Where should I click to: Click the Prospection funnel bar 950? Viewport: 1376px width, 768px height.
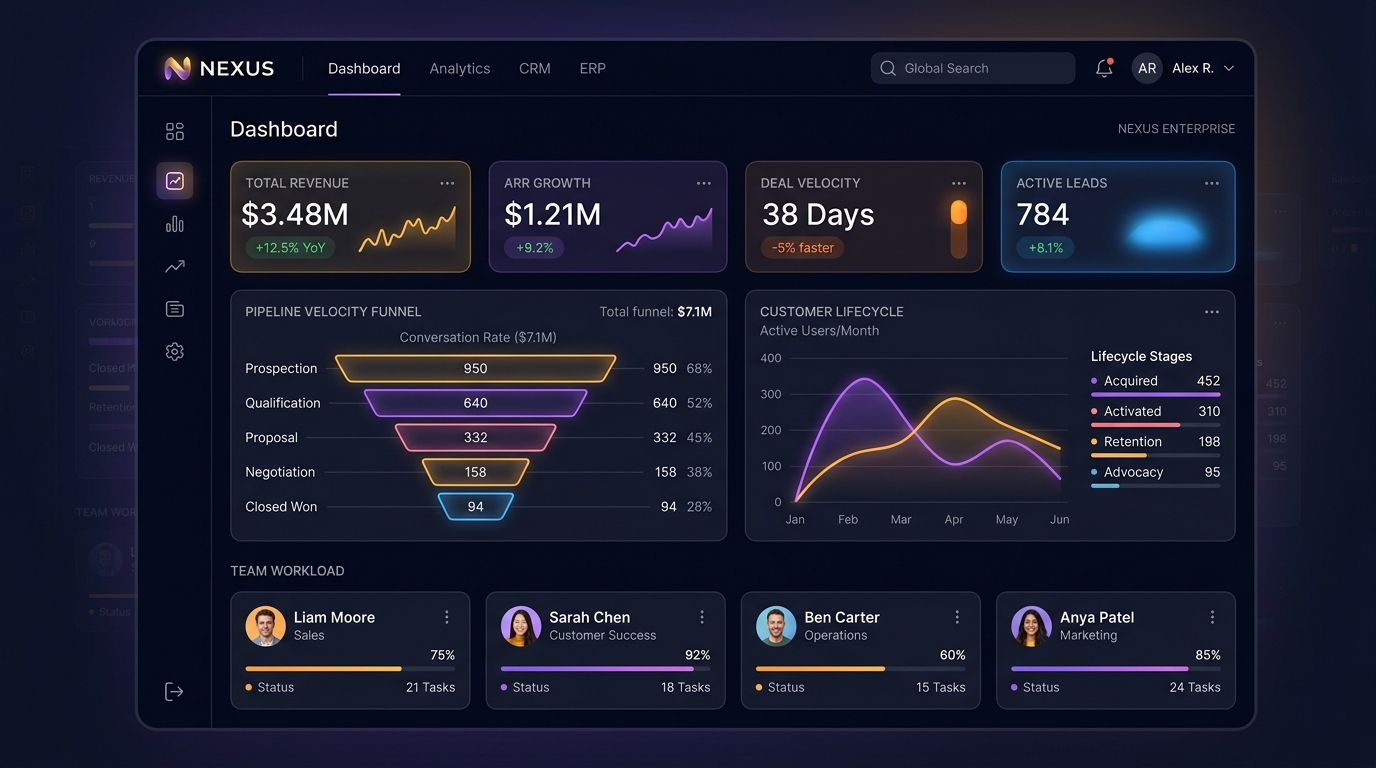click(x=475, y=368)
